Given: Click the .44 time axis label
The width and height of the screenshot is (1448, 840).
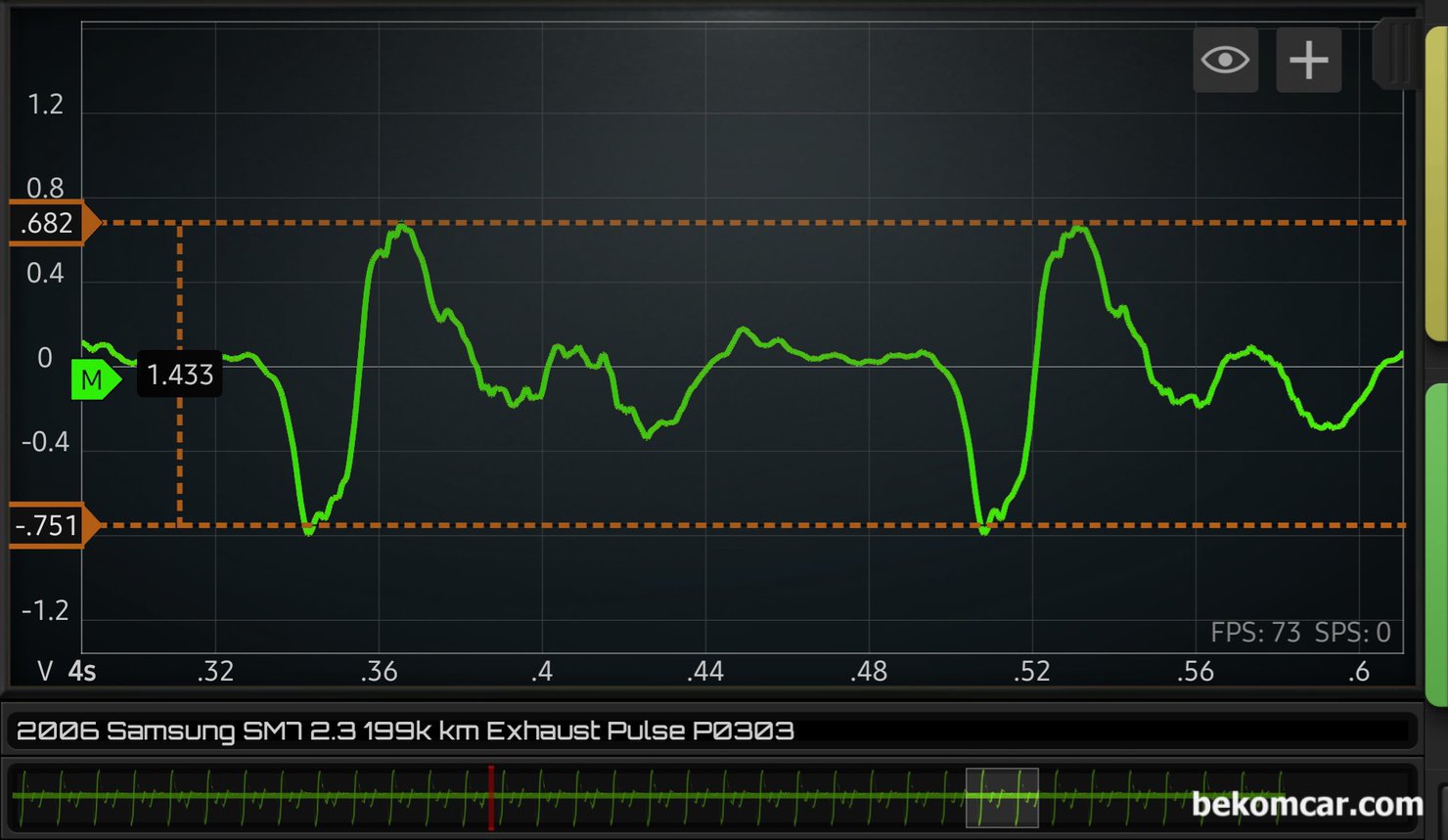Looking at the screenshot, I should (x=704, y=671).
